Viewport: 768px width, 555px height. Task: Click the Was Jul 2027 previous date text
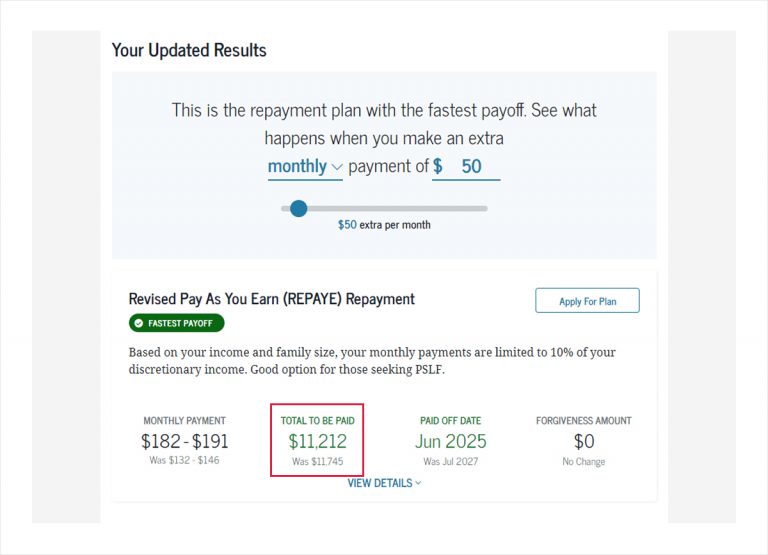click(451, 462)
